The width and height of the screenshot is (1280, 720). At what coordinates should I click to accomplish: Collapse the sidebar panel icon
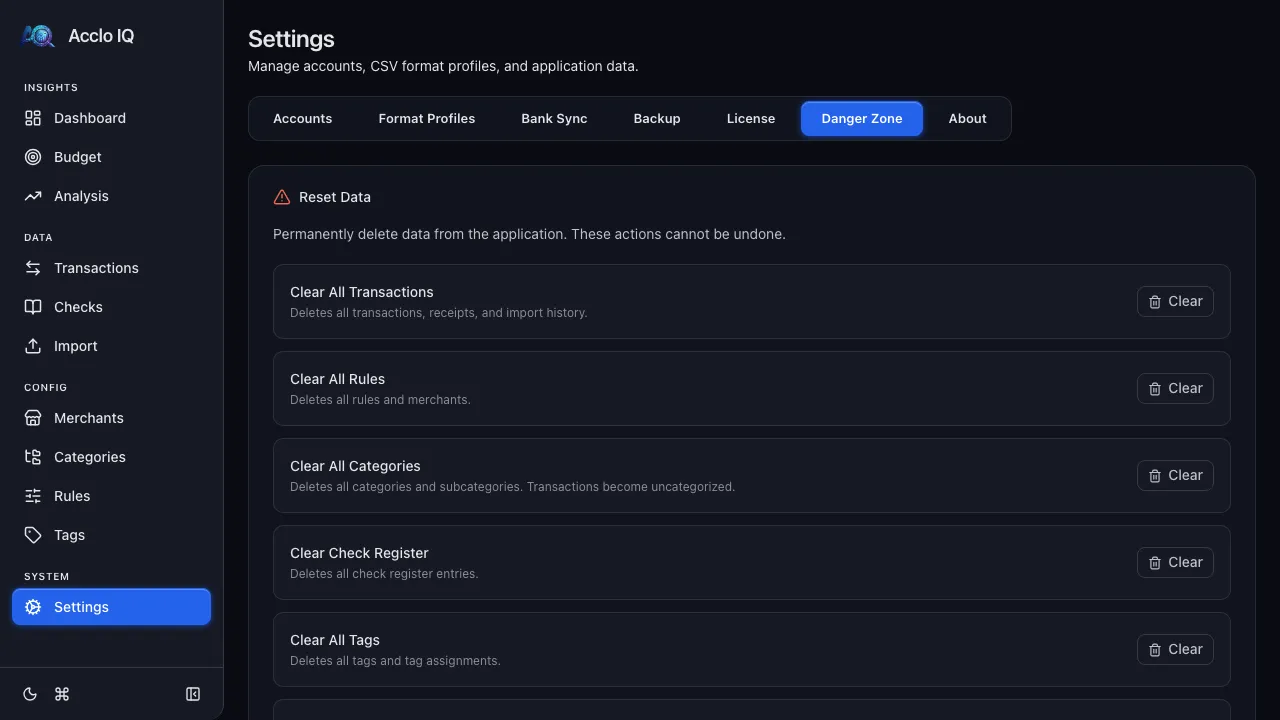click(x=193, y=694)
